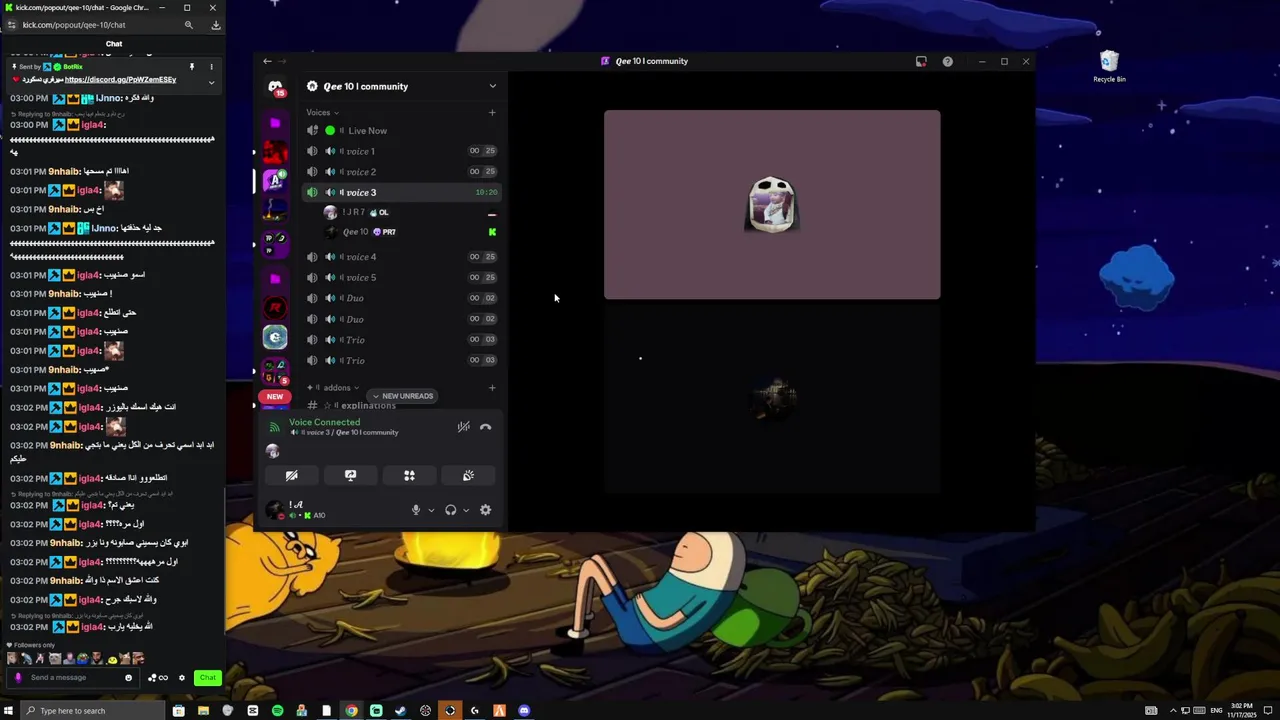Open the Discord inbox icon in title bar

[921, 61]
